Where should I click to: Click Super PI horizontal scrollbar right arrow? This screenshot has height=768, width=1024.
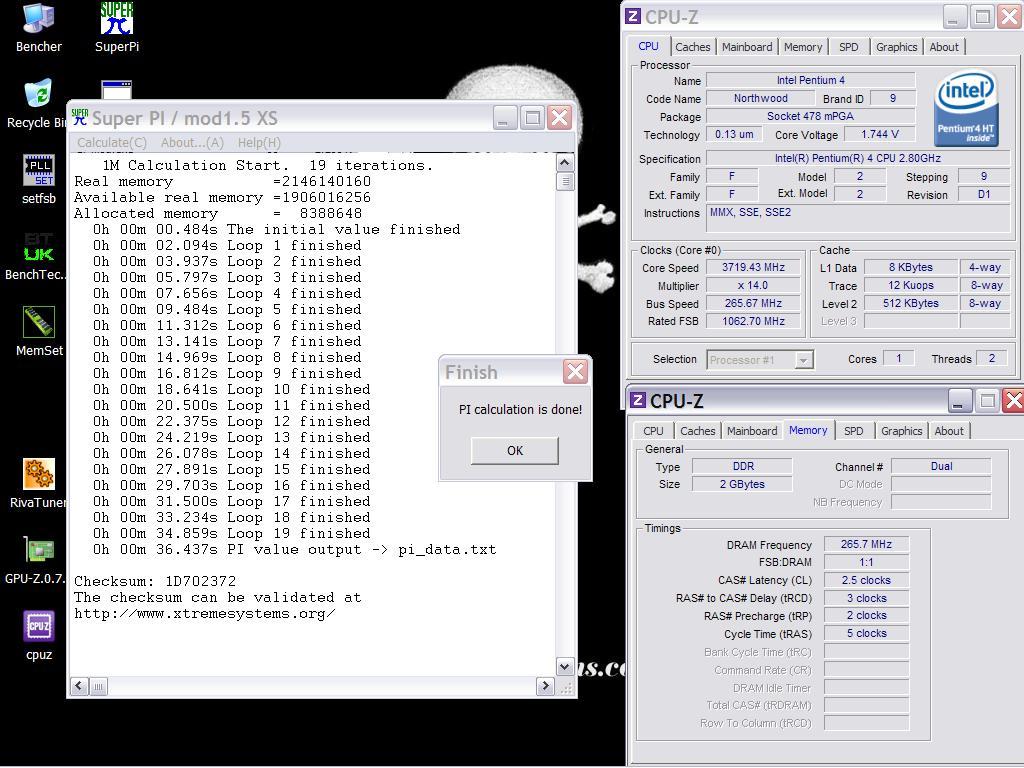click(x=545, y=686)
